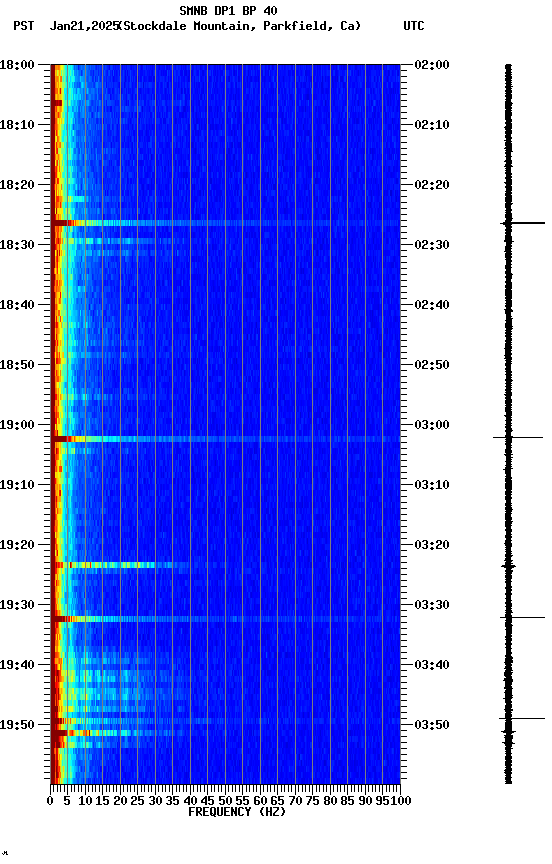Click the '75' frequency axis label

point(313,801)
